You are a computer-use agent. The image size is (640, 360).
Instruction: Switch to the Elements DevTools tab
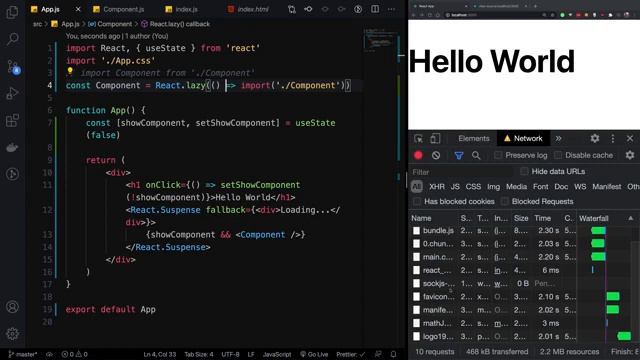click(473, 138)
